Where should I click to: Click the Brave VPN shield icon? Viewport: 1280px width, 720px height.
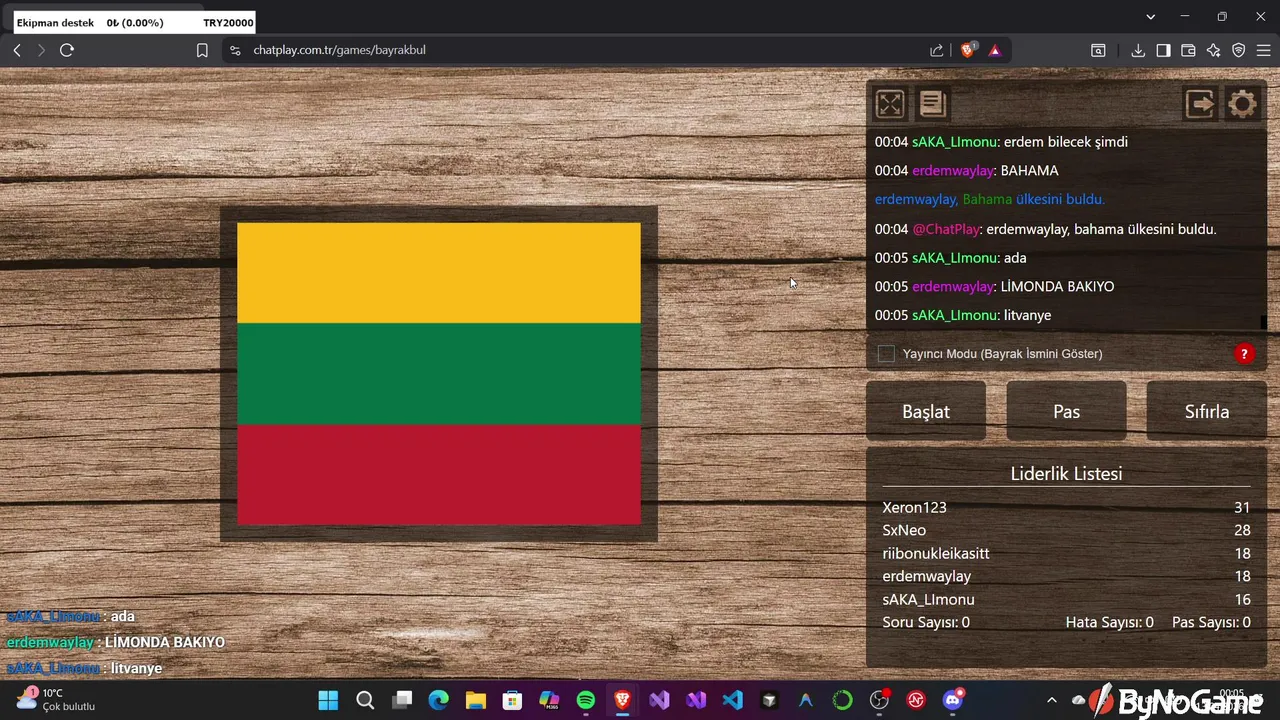[x=1238, y=50]
